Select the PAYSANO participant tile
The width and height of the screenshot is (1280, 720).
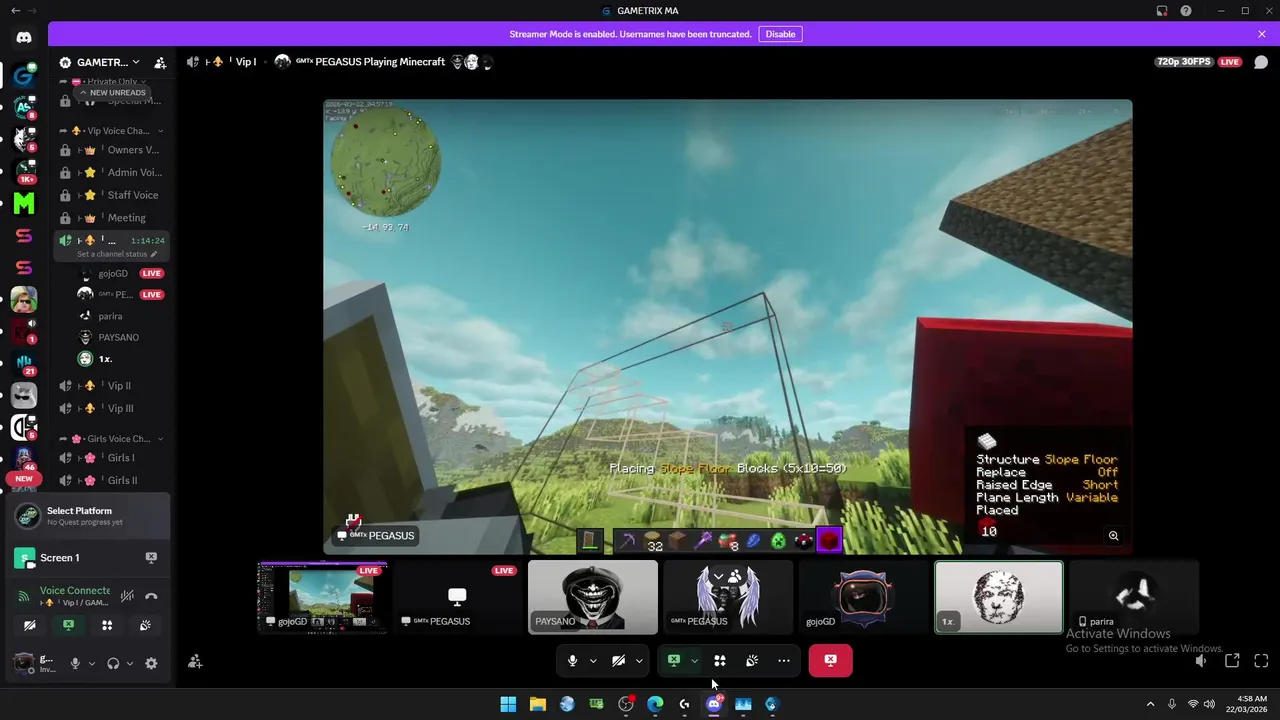click(593, 597)
